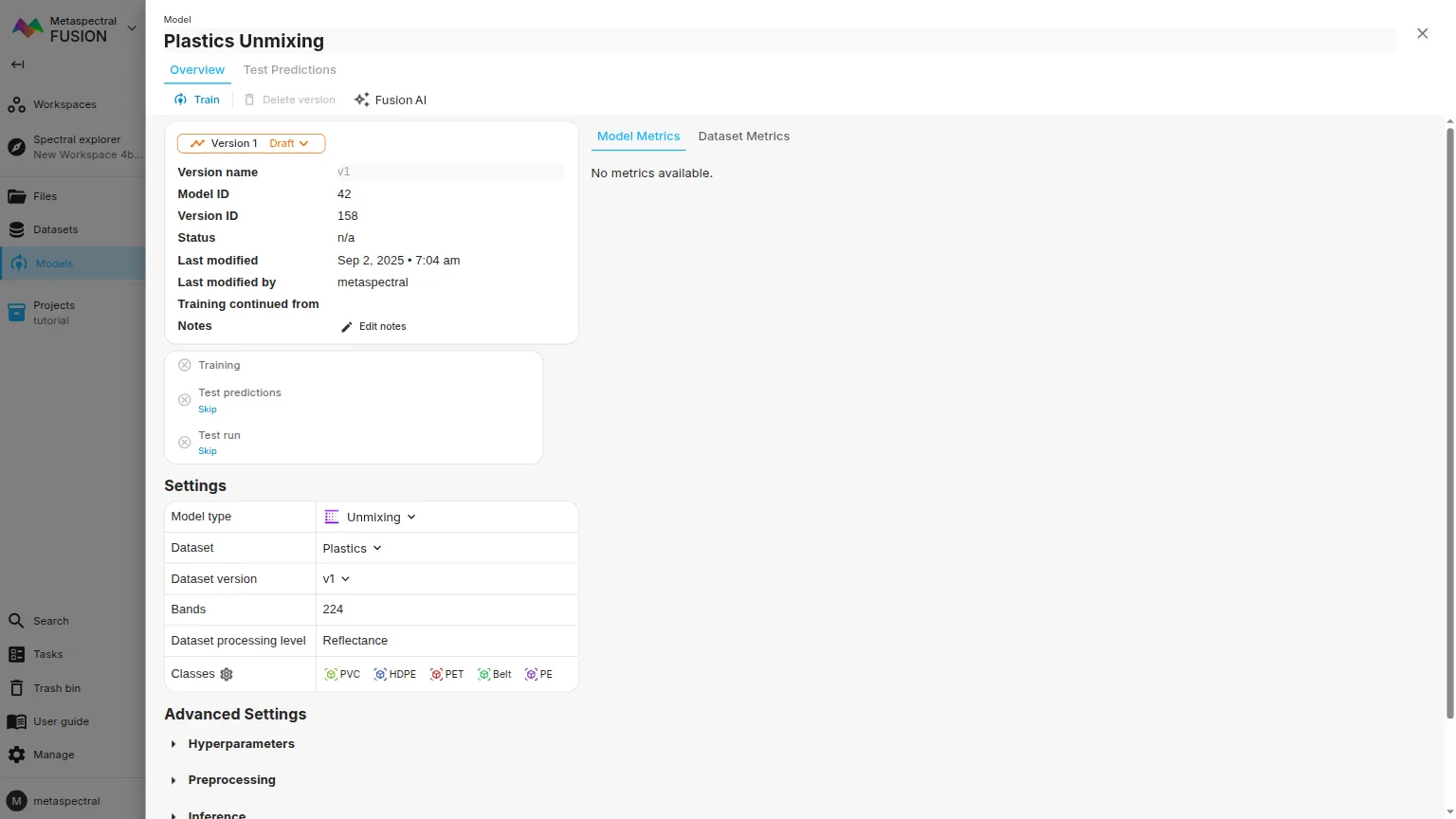The image size is (1456, 819).
Task: Switch to the Dataset Metrics tab
Action: tap(743, 136)
